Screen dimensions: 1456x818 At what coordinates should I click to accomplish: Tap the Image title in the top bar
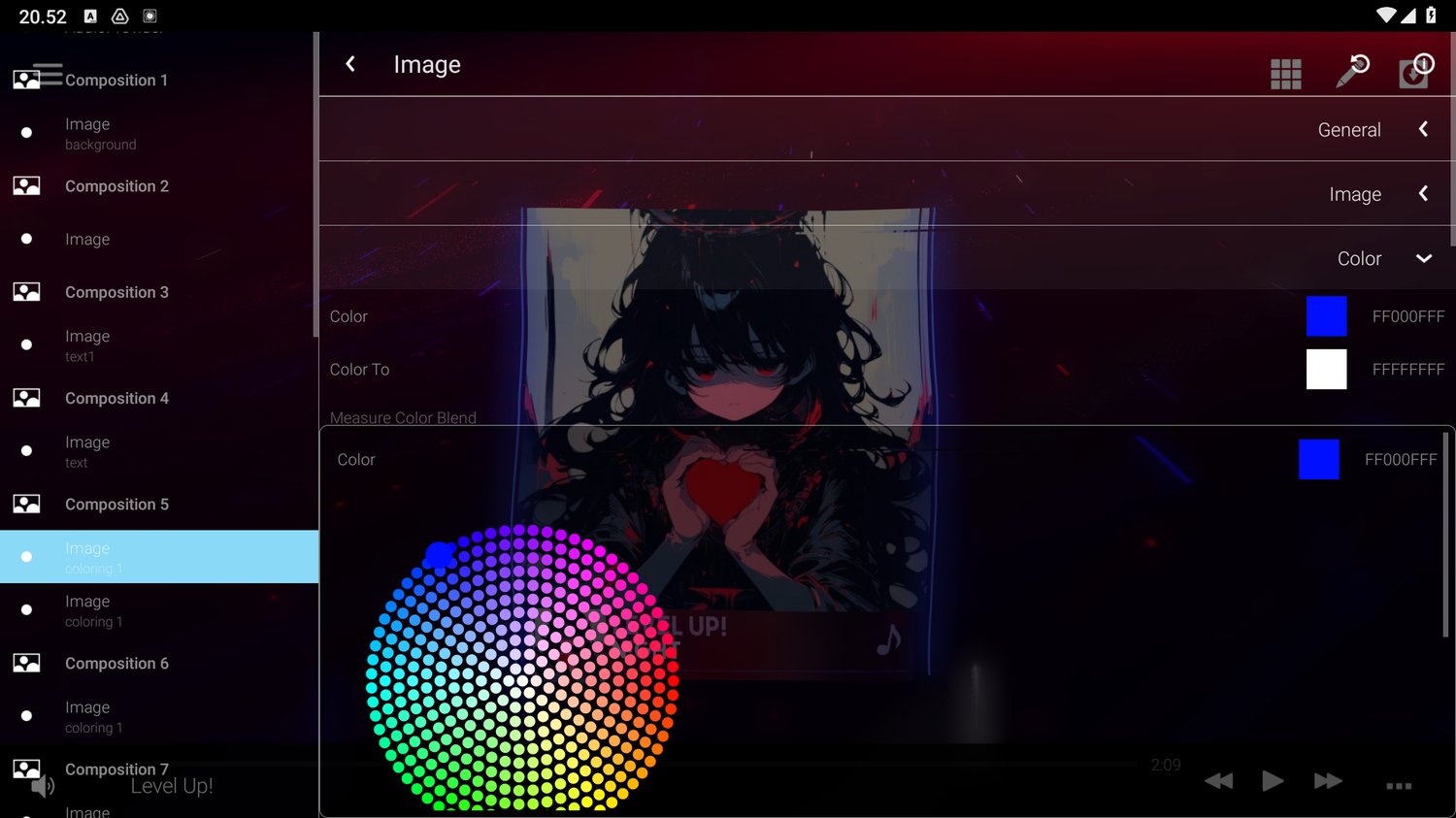pos(427,65)
